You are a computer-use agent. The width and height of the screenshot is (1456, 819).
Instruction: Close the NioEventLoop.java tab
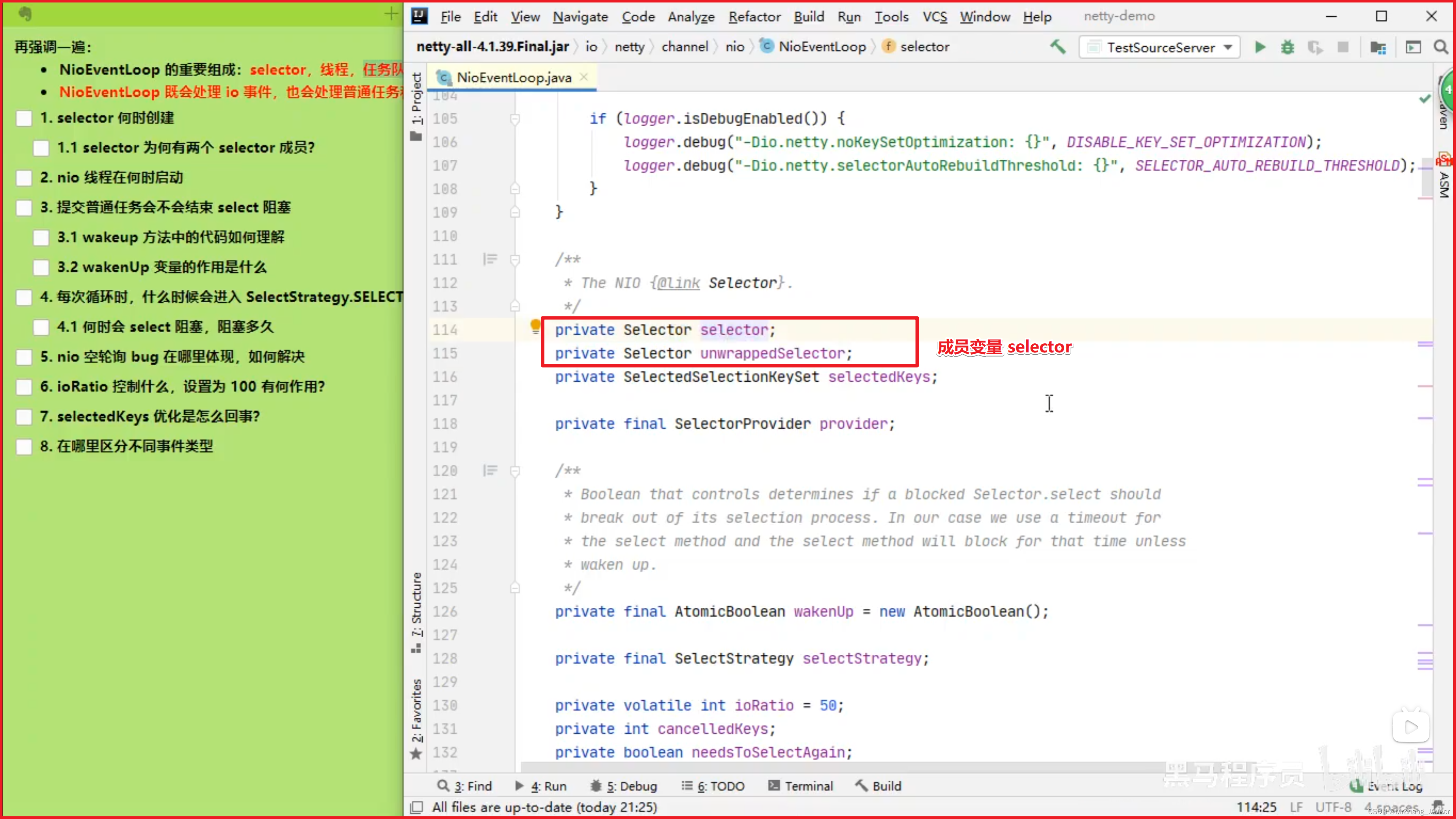coord(584,77)
